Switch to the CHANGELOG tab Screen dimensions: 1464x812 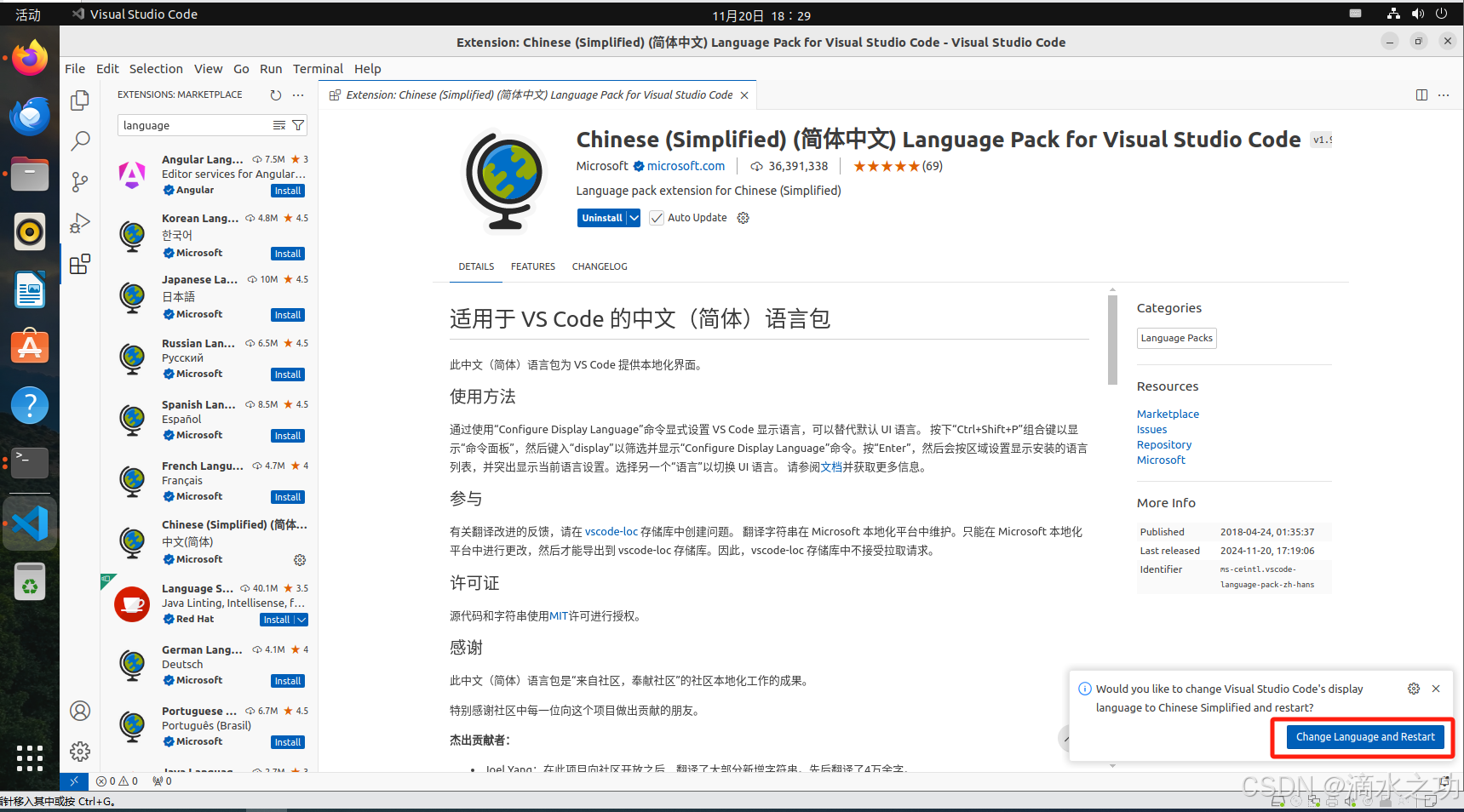coord(600,266)
